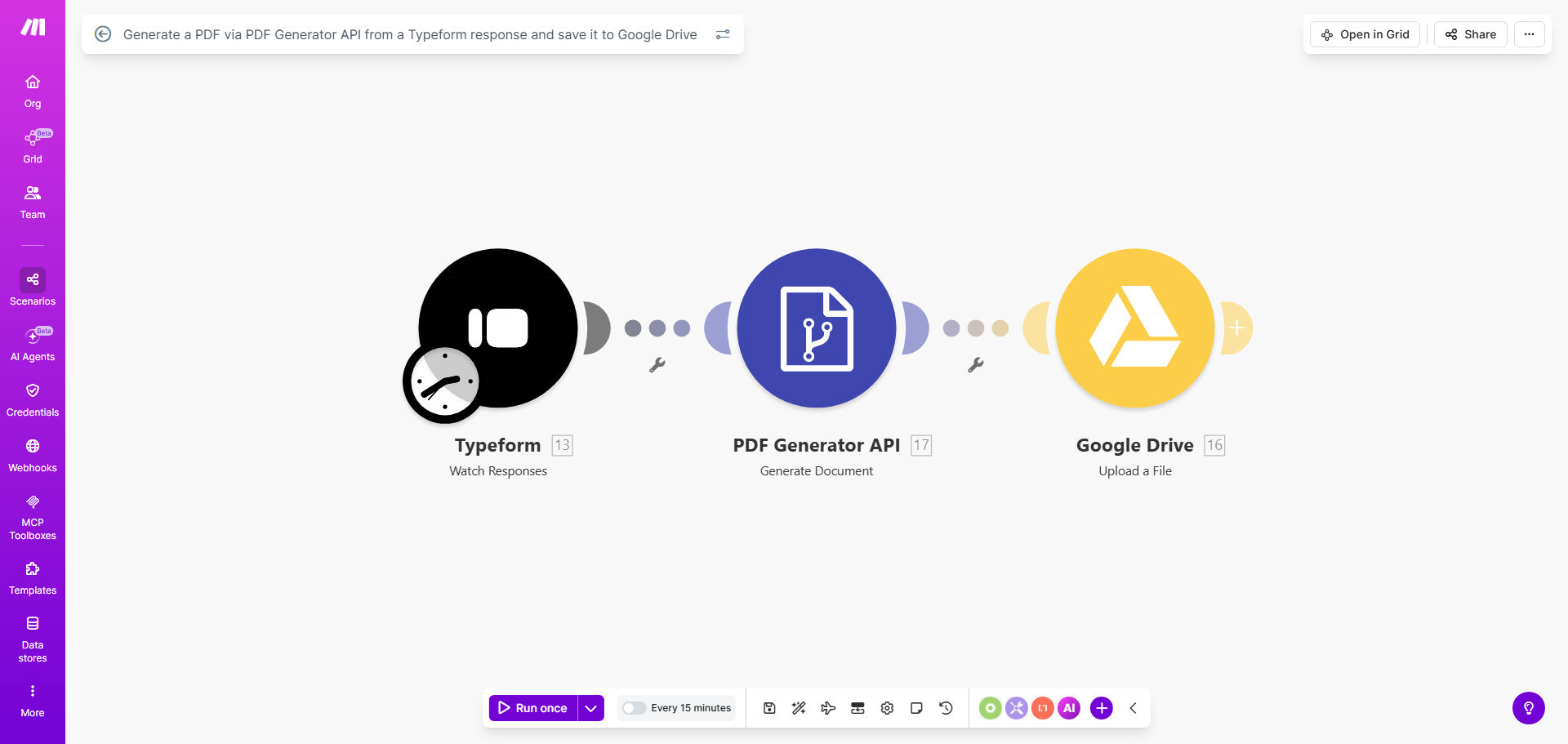Viewport: 1568px width, 744px height.
Task: Open scenario settings gear in bottom toolbar
Action: pyautogui.click(x=887, y=708)
